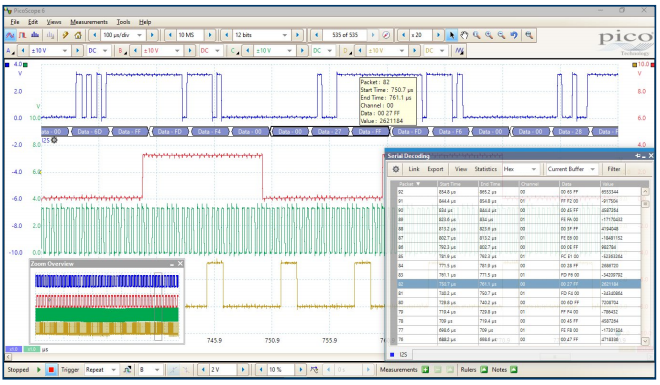Minimize the Zoom Overview panel
This screenshot has width=660, height=385.
[x=172, y=264]
